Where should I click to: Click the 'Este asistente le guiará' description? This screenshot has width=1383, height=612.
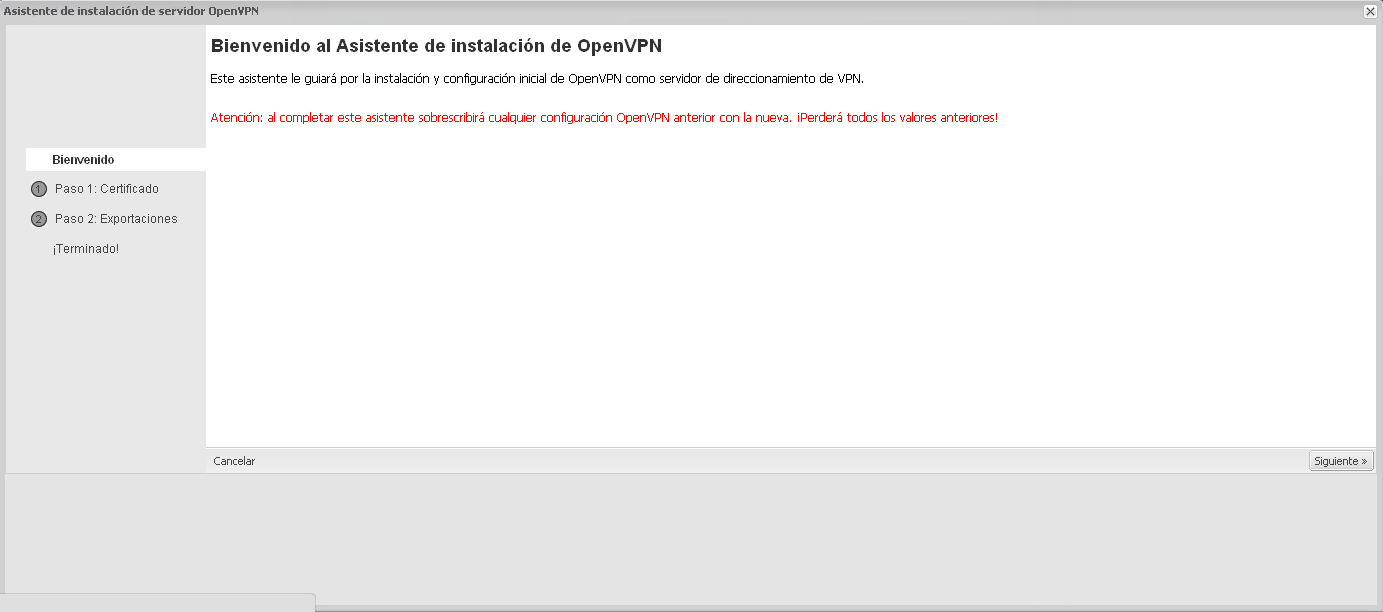click(537, 78)
